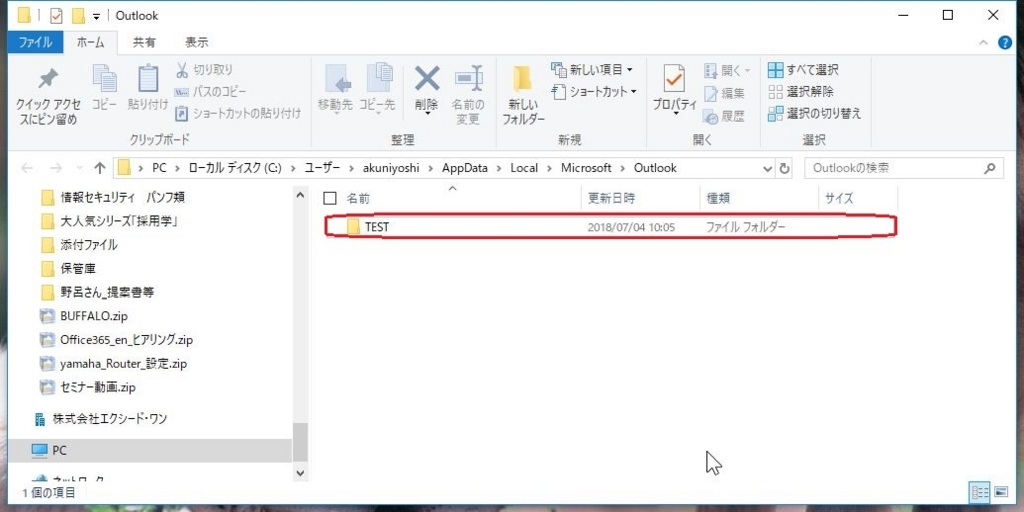Select セミナー動画.zip in sidebar
The height and width of the screenshot is (512, 1024).
[x=88, y=387]
